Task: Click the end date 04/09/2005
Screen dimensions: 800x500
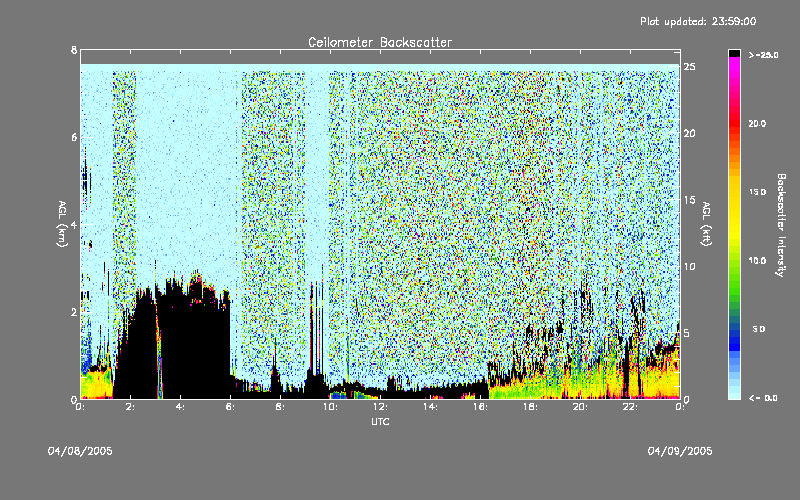Action: tap(680, 451)
